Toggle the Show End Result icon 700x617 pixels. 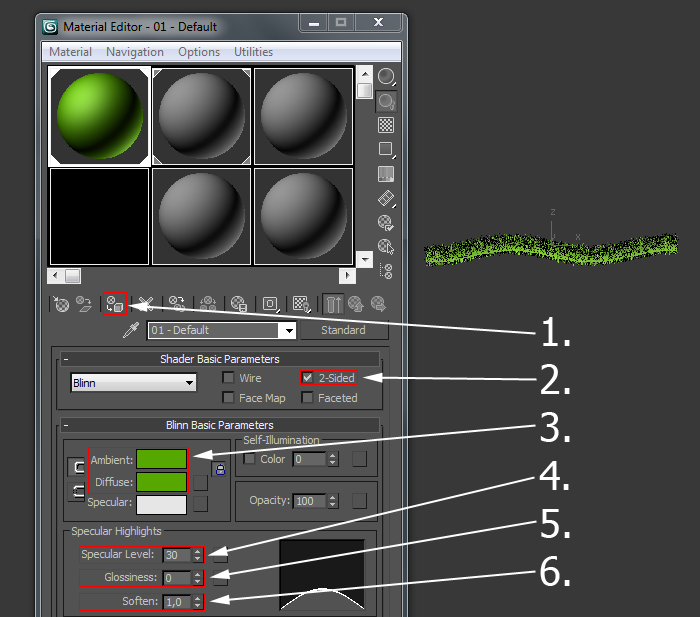333,304
